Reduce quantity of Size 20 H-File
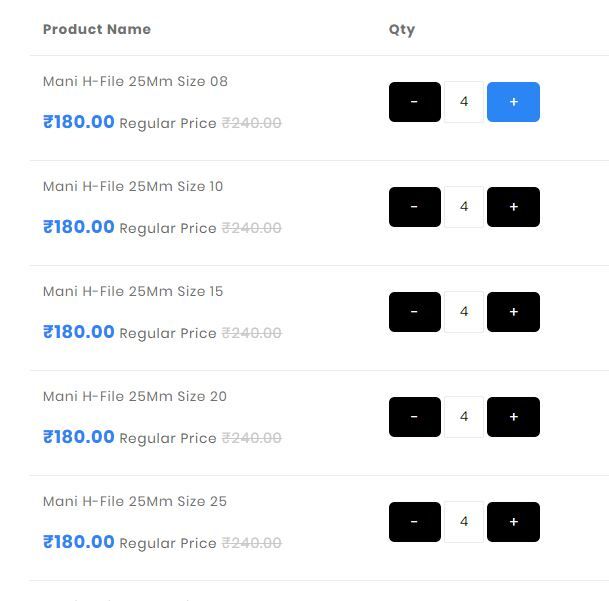This screenshot has height=601, width=609. tap(414, 417)
